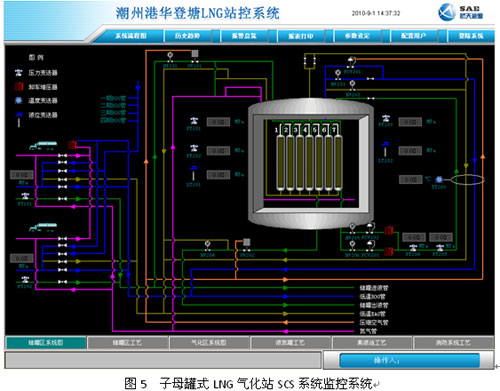Open the 历史趋势 menu tab

(x=187, y=36)
